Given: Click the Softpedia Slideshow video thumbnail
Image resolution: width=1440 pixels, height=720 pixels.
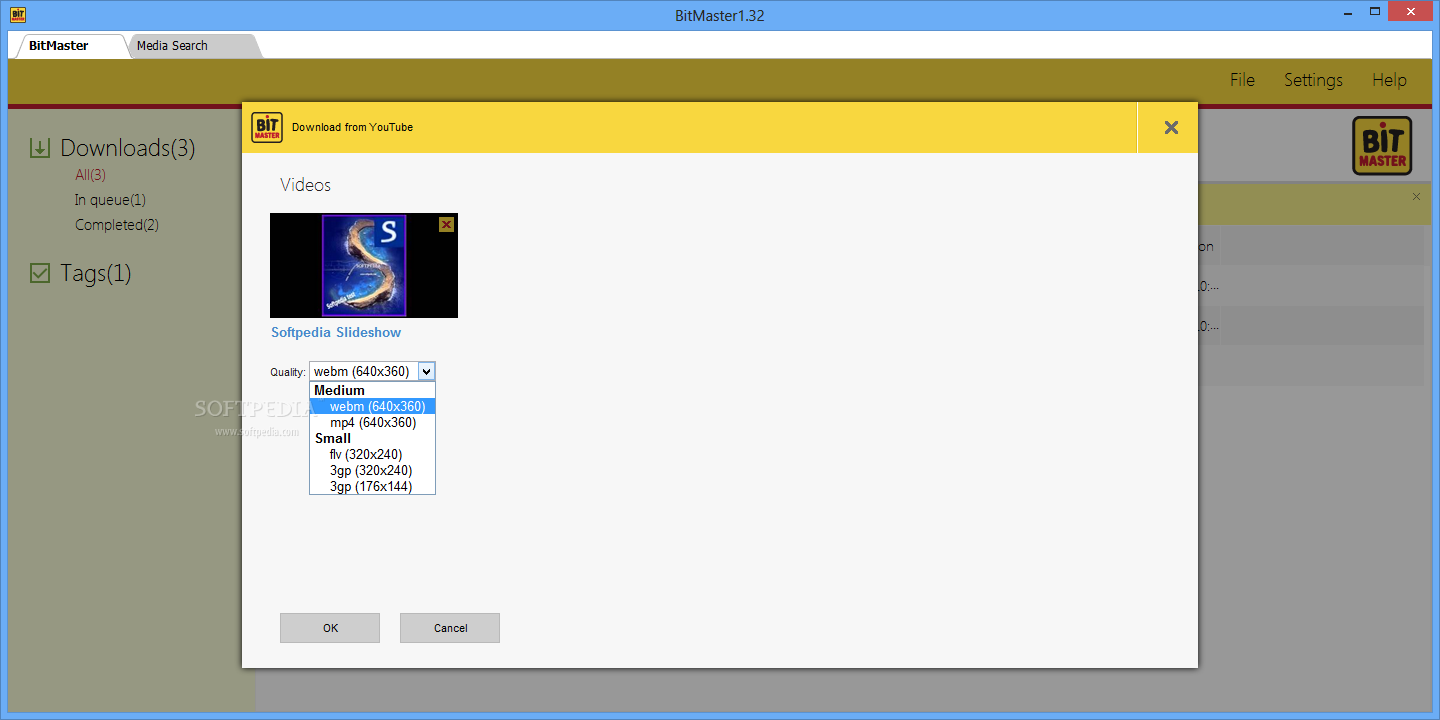Looking at the screenshot, I should coord(364,265).
